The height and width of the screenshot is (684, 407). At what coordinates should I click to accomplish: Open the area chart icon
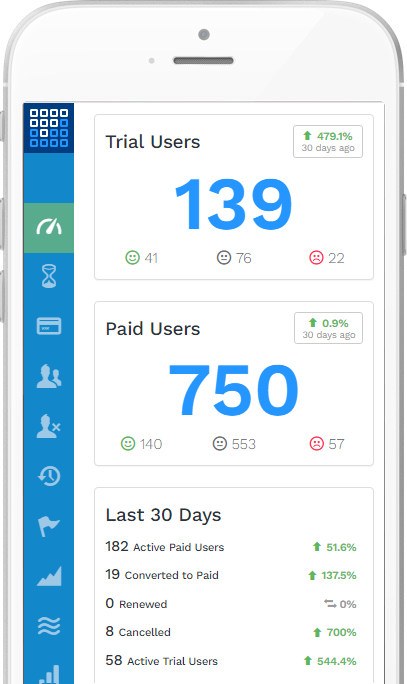pos(49,576)
